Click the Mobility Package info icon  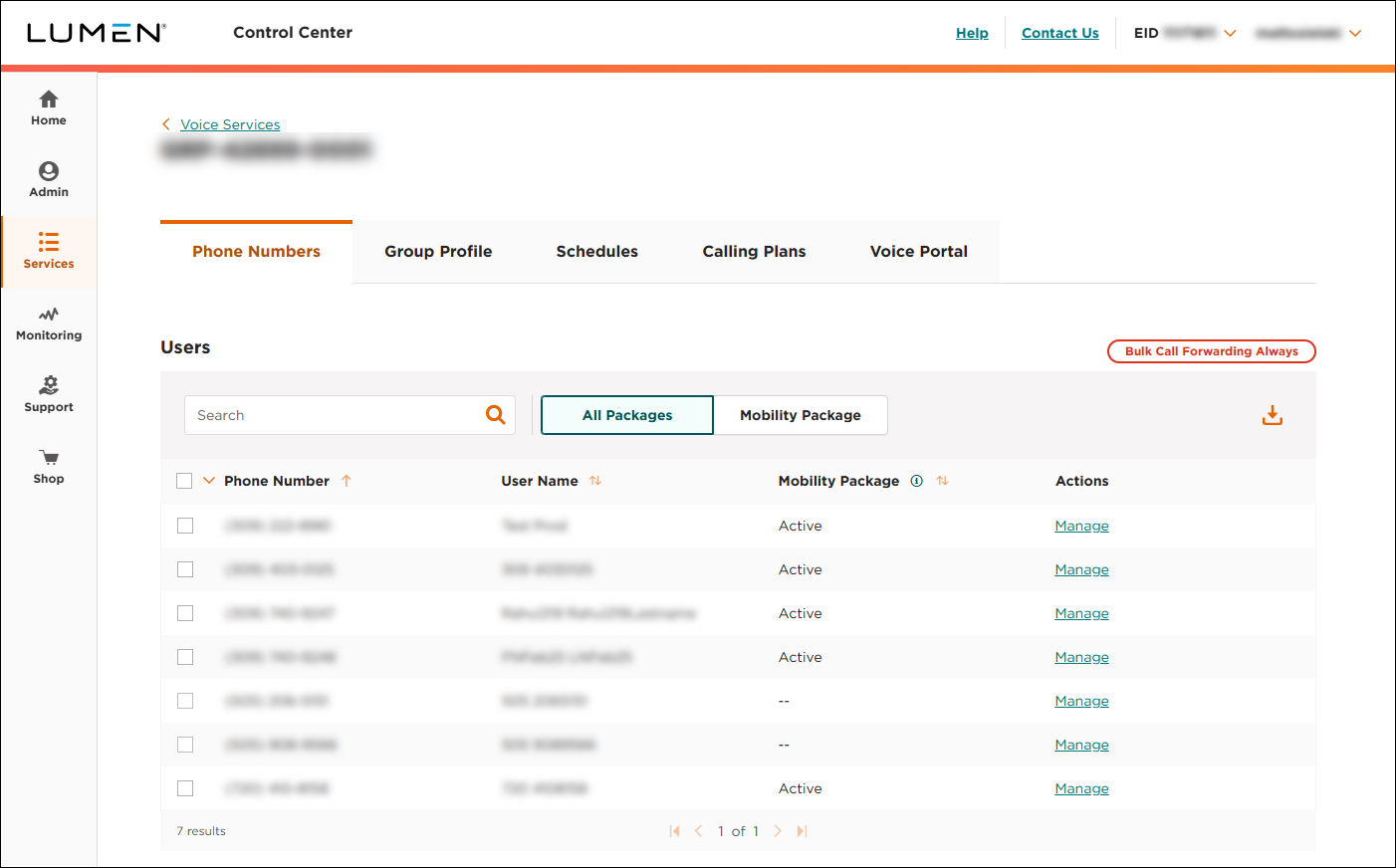point(916,481)
